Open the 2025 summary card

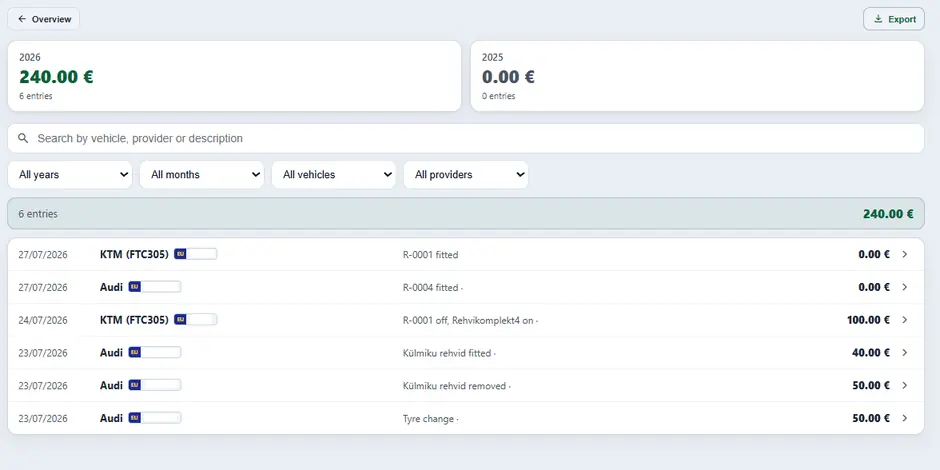[x=697, y=76]
